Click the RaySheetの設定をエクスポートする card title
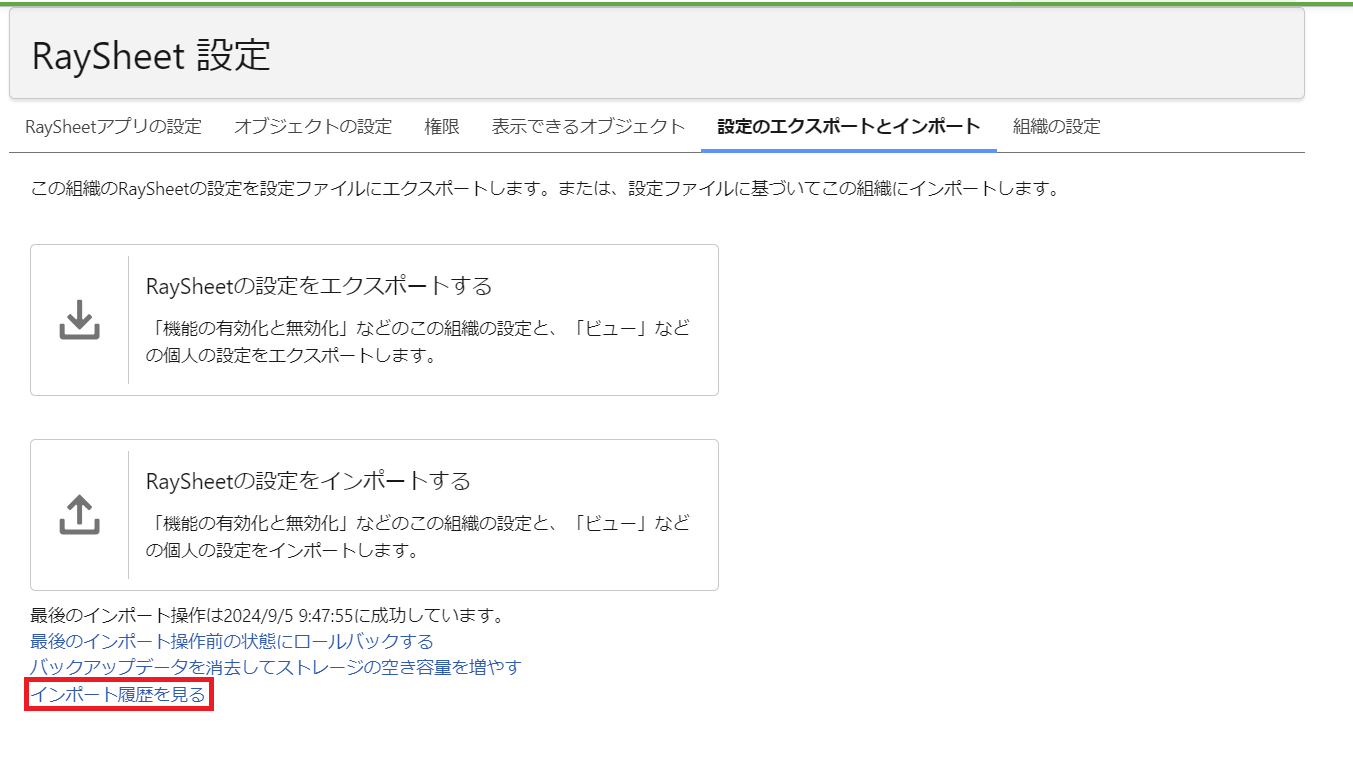1353x757 pixels. [x=319, y=286]
